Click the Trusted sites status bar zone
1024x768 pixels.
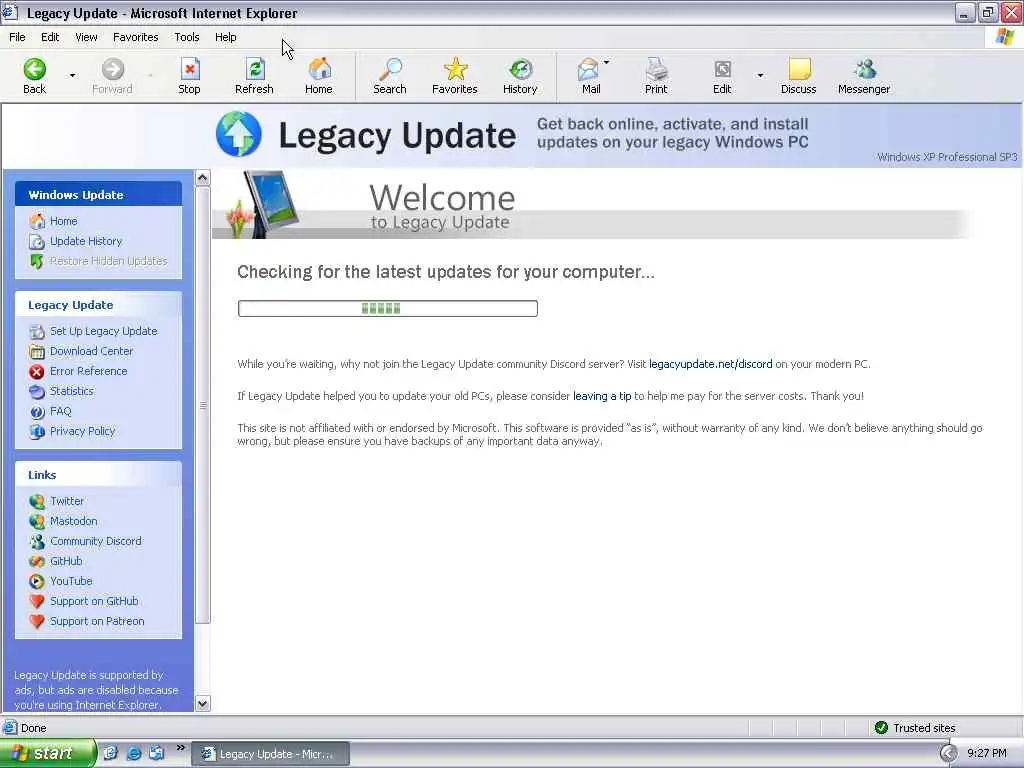pos(914,728)
